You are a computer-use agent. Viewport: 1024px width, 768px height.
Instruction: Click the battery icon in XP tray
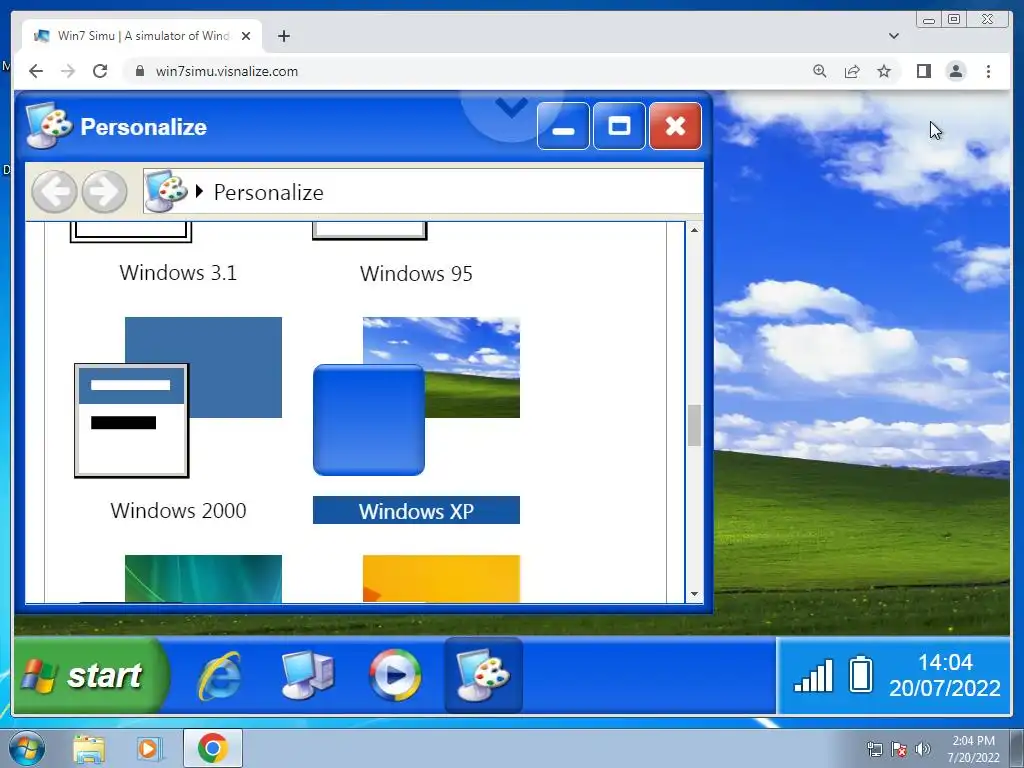point(861,674)
